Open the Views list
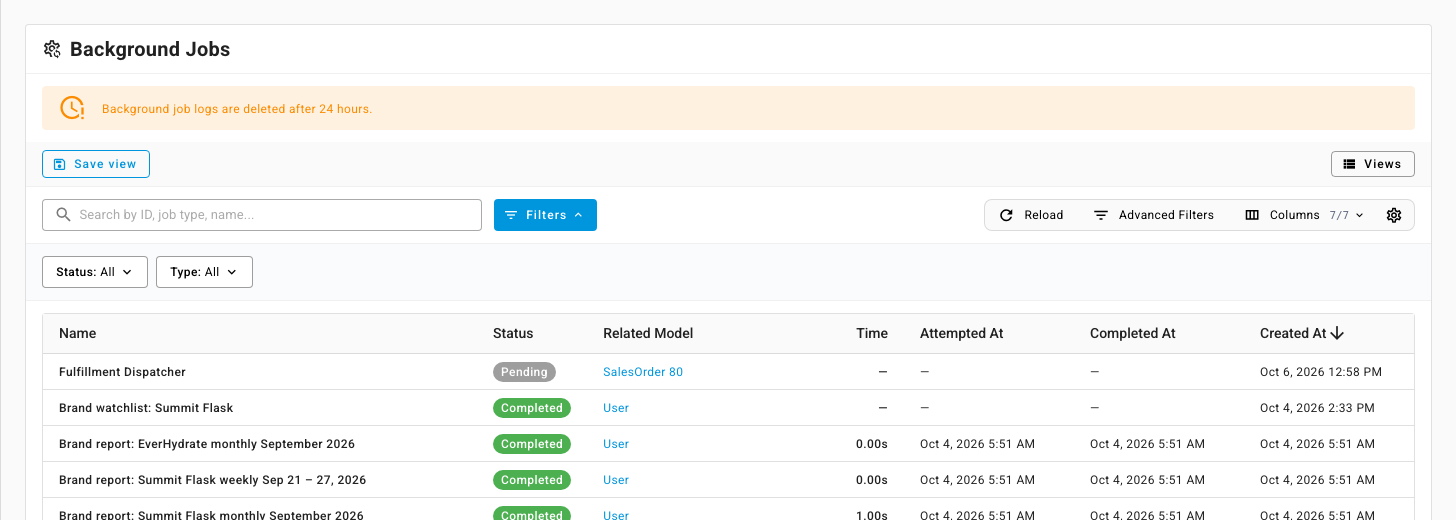1456x520 pixels. pyautogui.click(x=1372, y=164)
